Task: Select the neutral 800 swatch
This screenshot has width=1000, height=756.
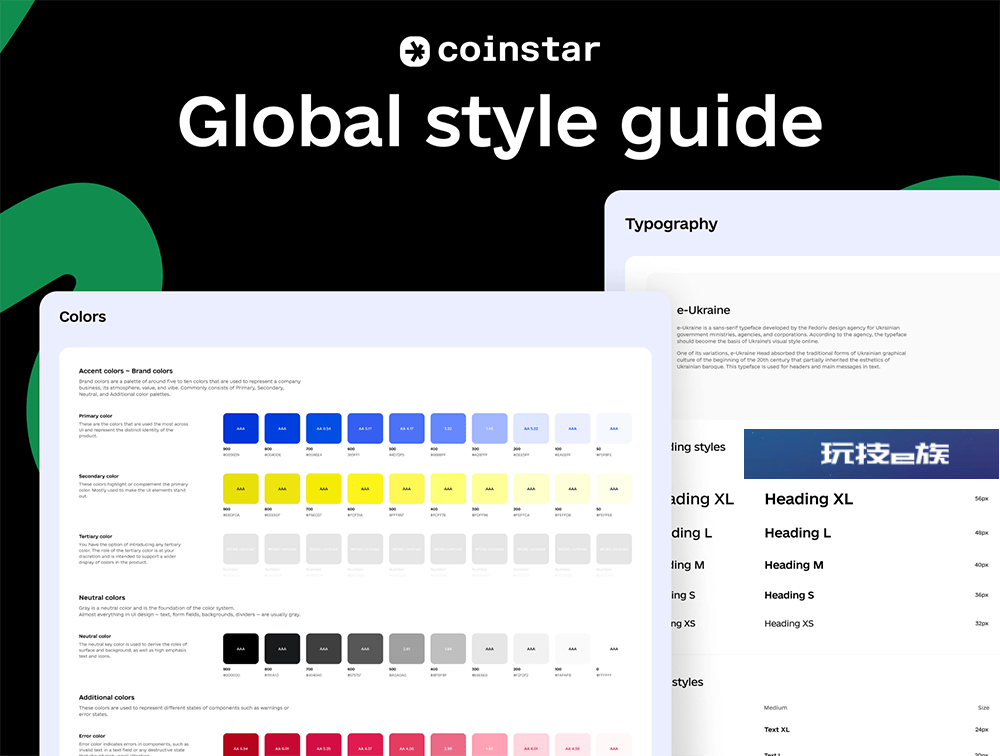Action: point(282,648)
